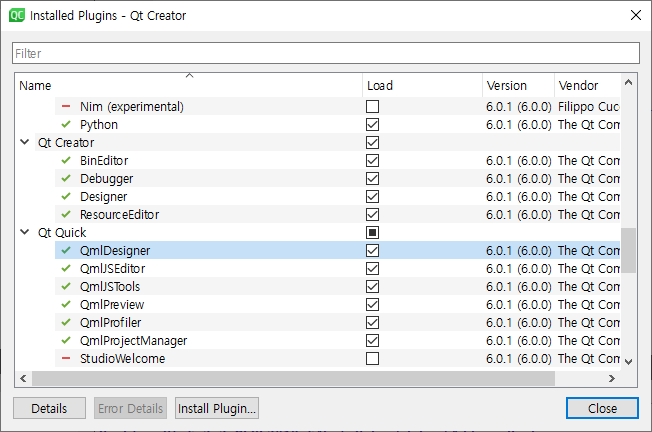Screen dimensions: 652x432
Task: Click the version cell in the QmlPreview row
Action: point(519,304)
